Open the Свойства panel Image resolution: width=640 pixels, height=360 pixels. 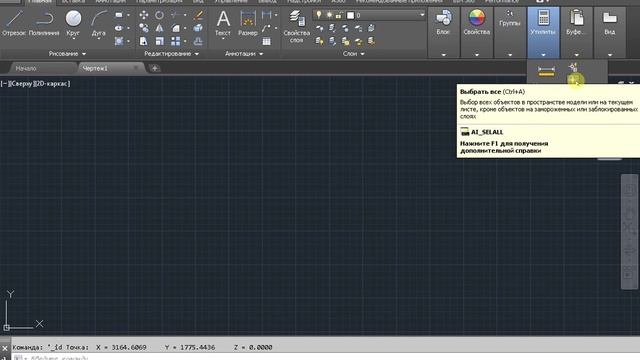pyautogui.click(x=476, y=32)
